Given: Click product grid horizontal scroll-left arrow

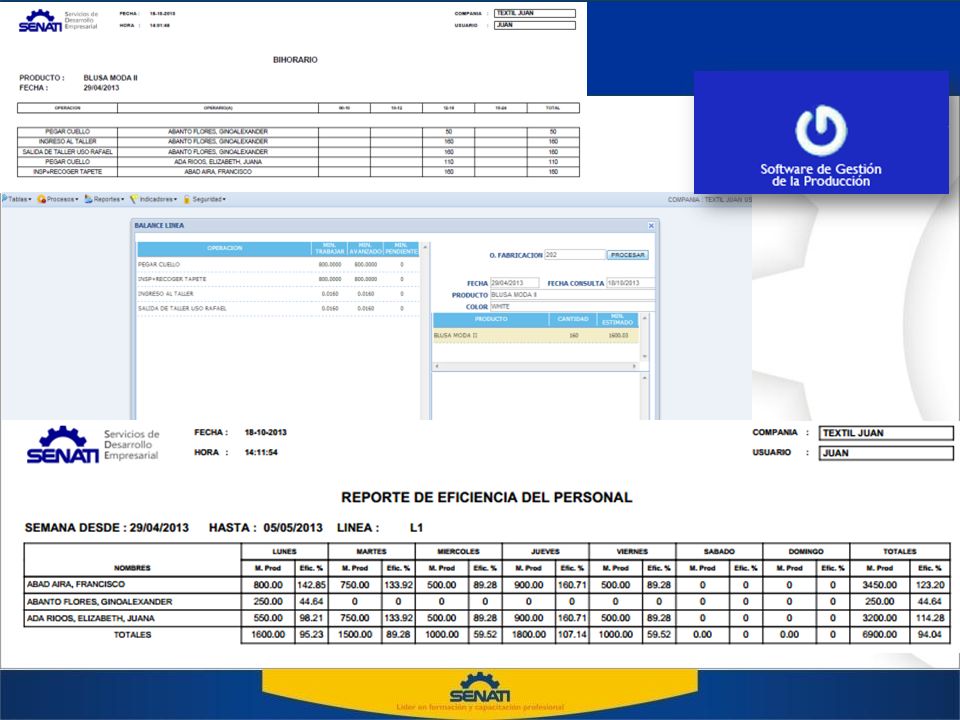Looking at the screenshot, I should (x=437, y=366).
